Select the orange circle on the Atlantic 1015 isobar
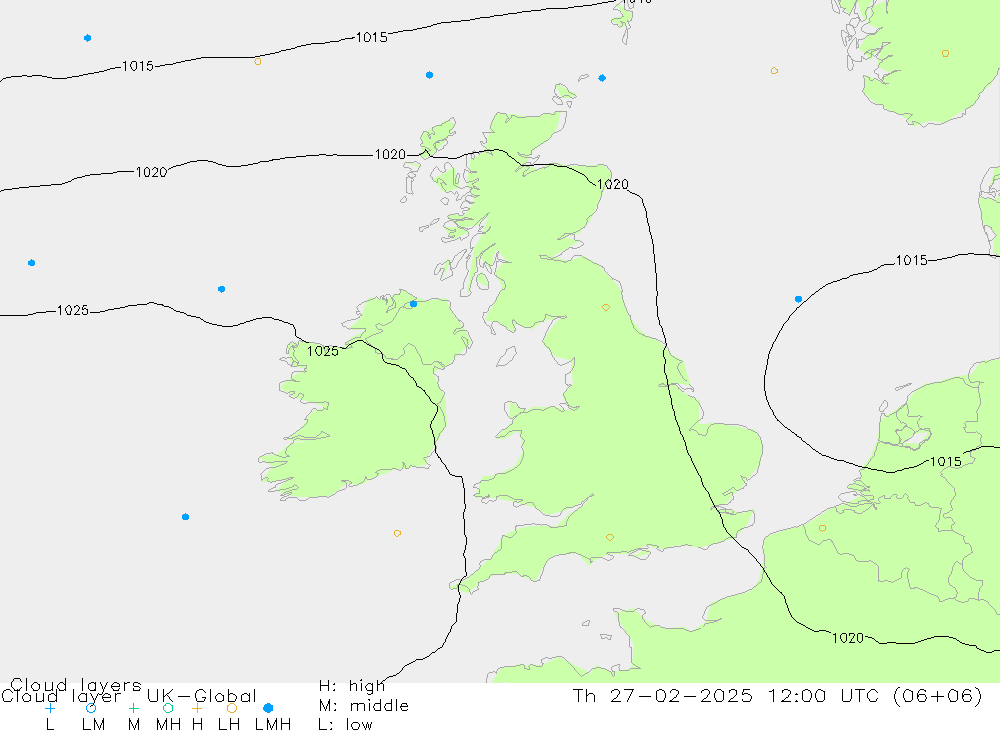Image resolution: width=1000 pixels, height=733 pixels. click(258, 61)
